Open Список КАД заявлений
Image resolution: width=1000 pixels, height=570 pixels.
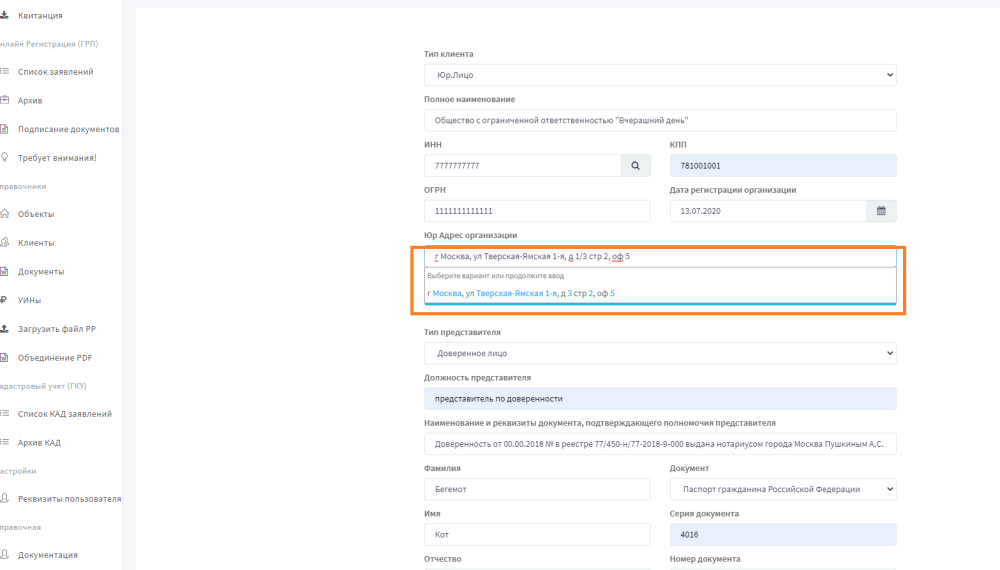pyautogui.click(x=64, y=413)
